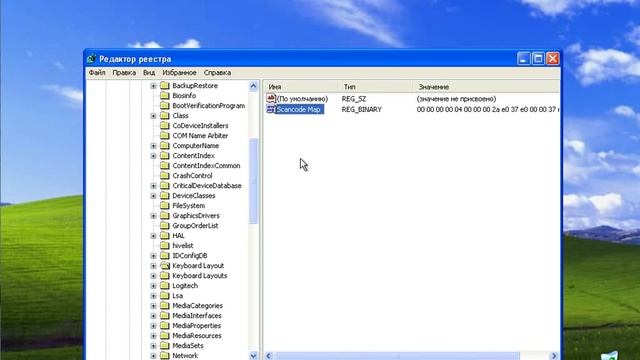Maximize the Редактор реестра window

coord(538,59)
